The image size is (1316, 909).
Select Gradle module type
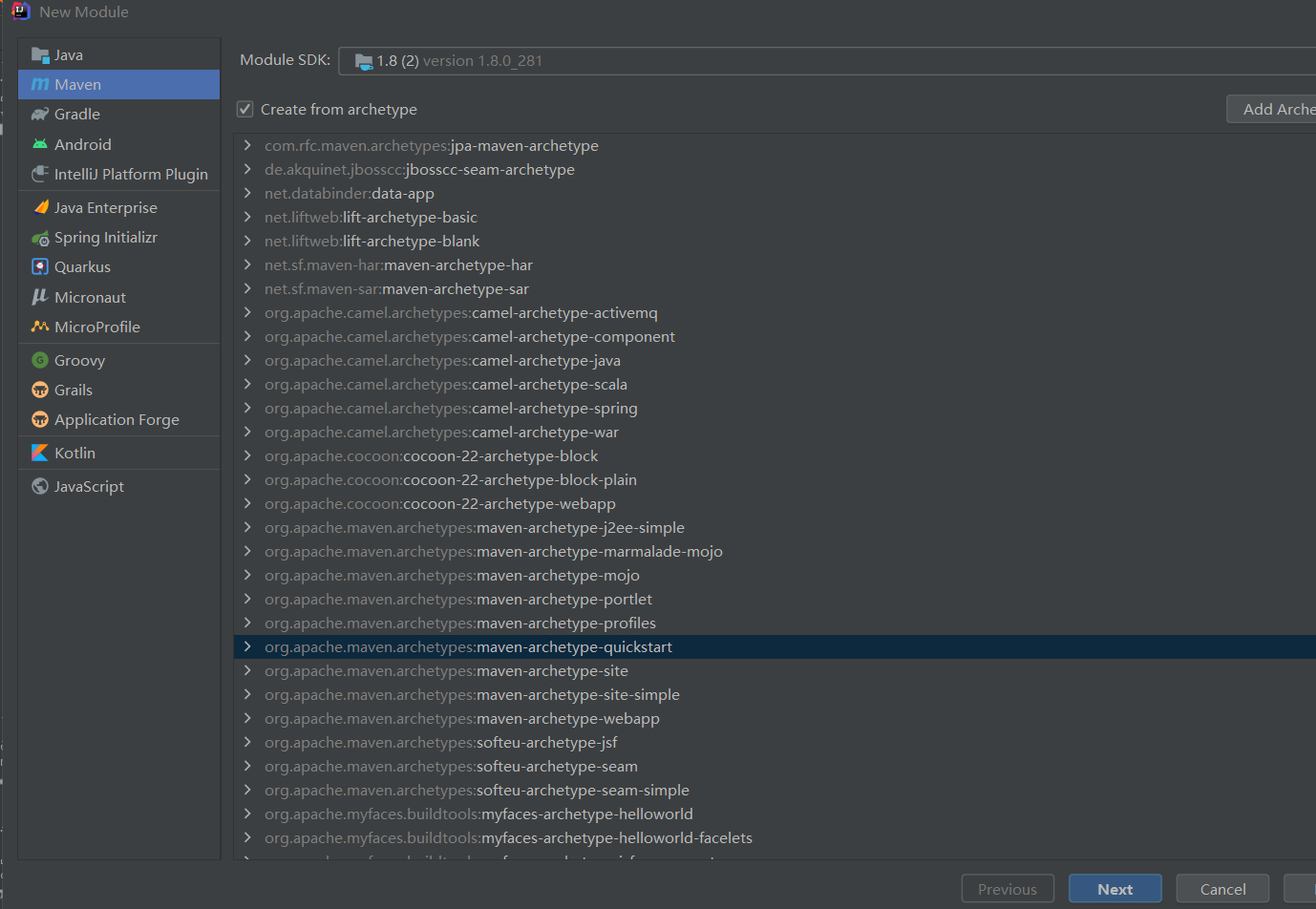(118, 115)
